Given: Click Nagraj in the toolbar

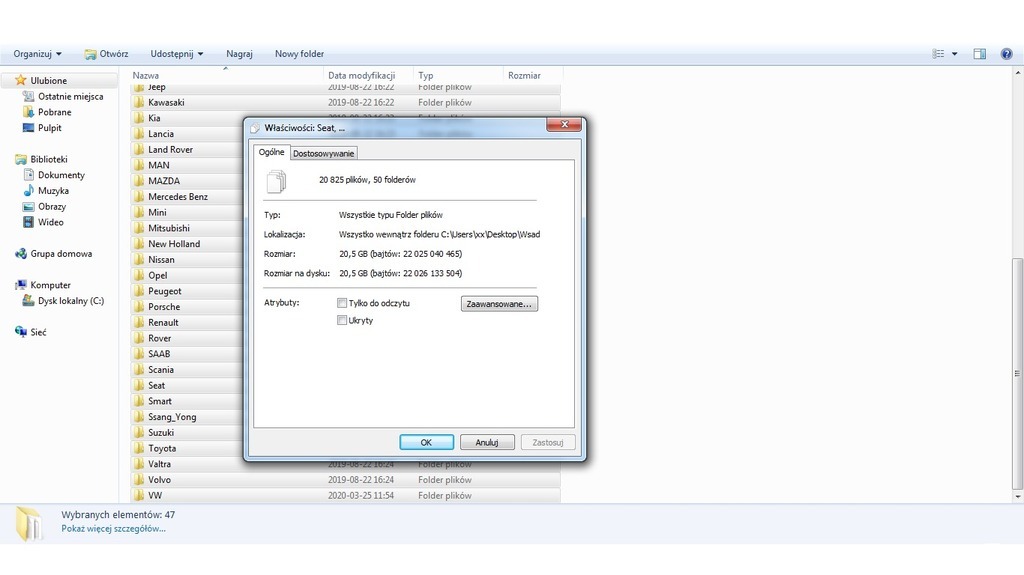Looking at the screenshot, I should pos(239,54).
